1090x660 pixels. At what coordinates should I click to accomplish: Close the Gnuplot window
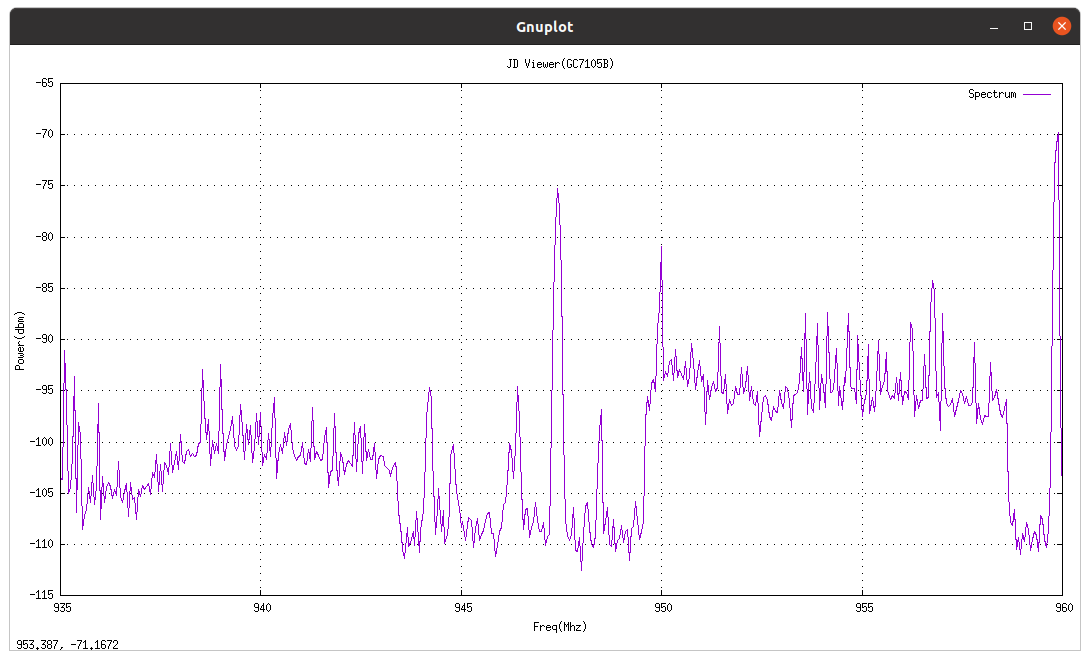click(1061, 26)
